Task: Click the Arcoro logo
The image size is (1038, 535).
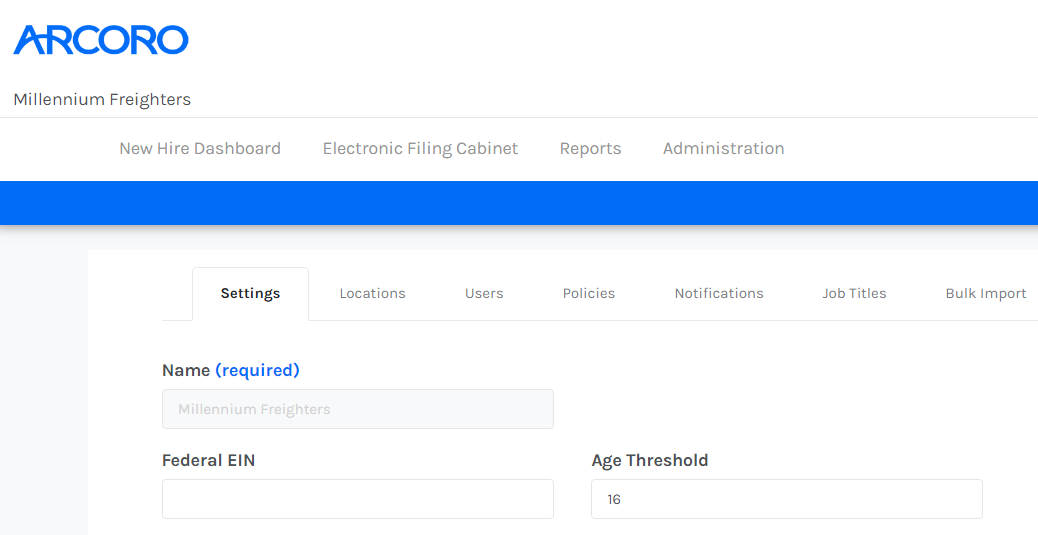Action: pyautogui.click(x=101, y=40)
